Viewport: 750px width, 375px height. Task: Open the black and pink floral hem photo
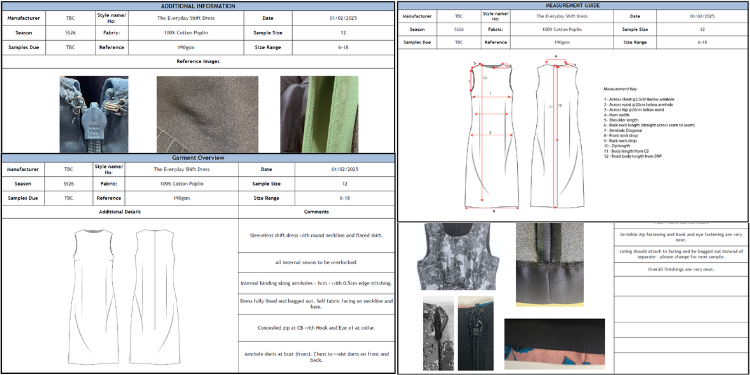[554, 344]
